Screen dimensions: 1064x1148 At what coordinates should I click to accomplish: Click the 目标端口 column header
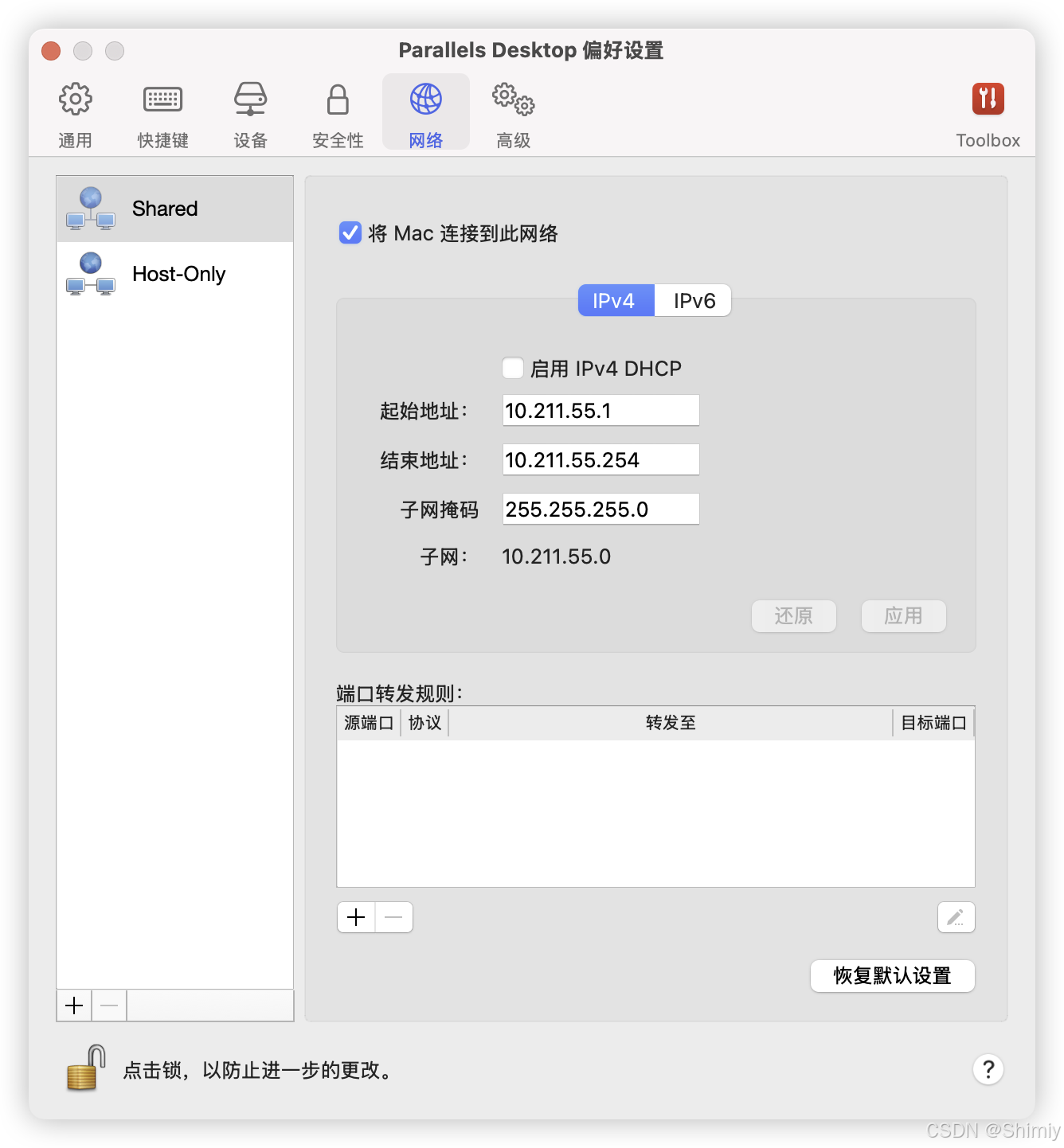pos(933,723)
